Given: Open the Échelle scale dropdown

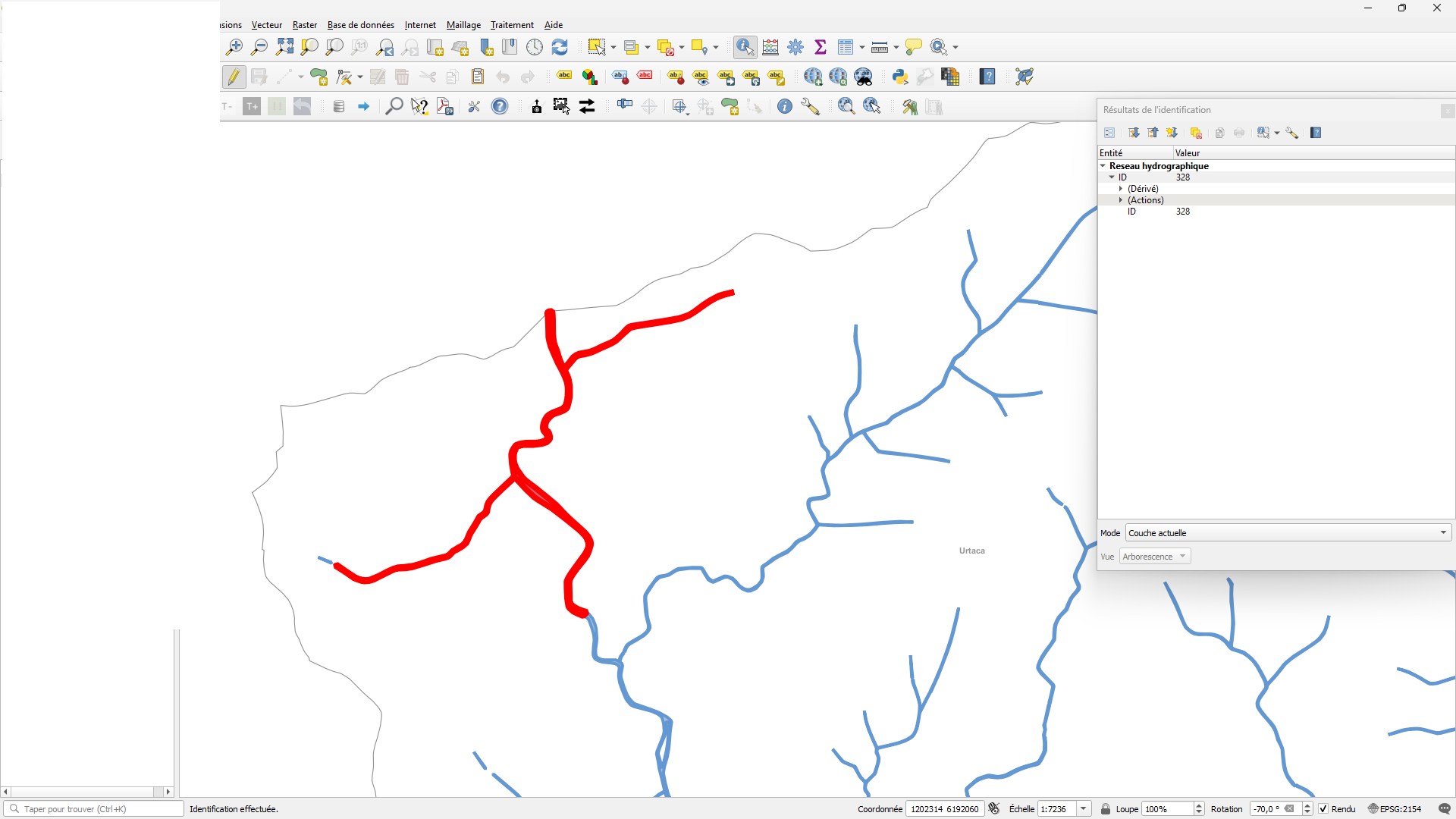Looking at the screenshot, I should pos(1084,809).
